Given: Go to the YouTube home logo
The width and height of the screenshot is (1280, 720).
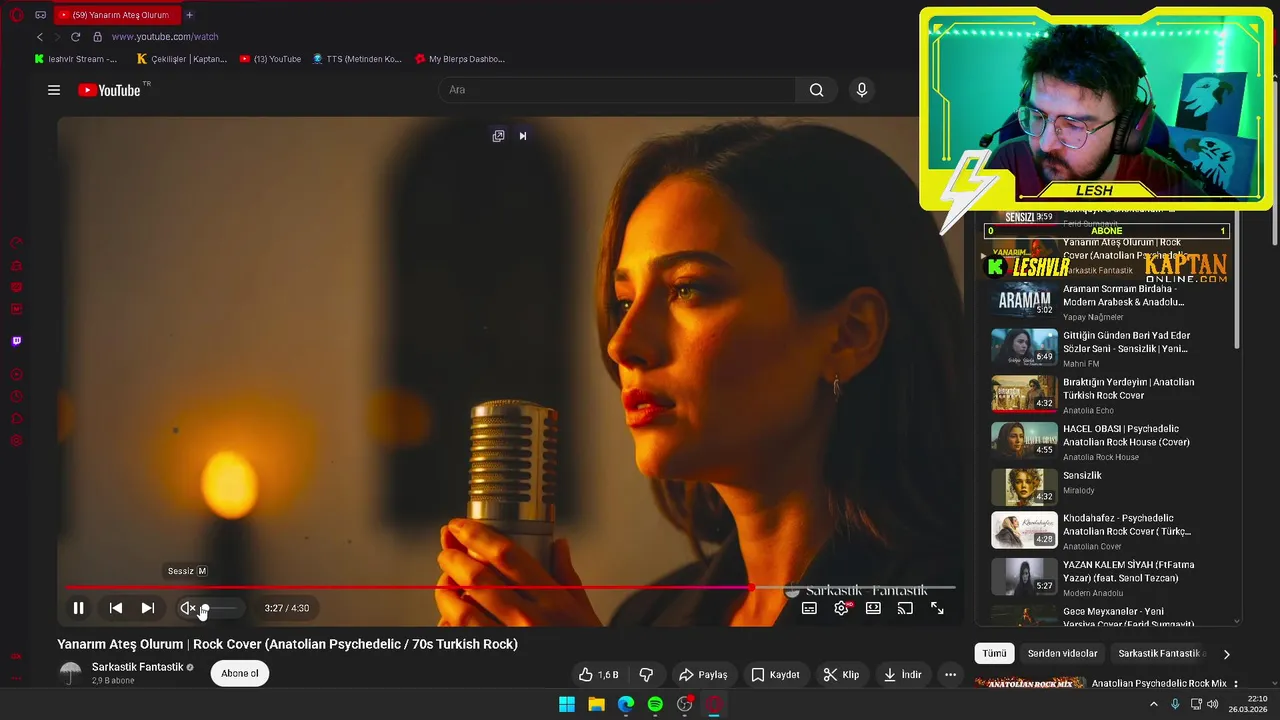Looking at the screenshot, I should (x=110, y=90).
